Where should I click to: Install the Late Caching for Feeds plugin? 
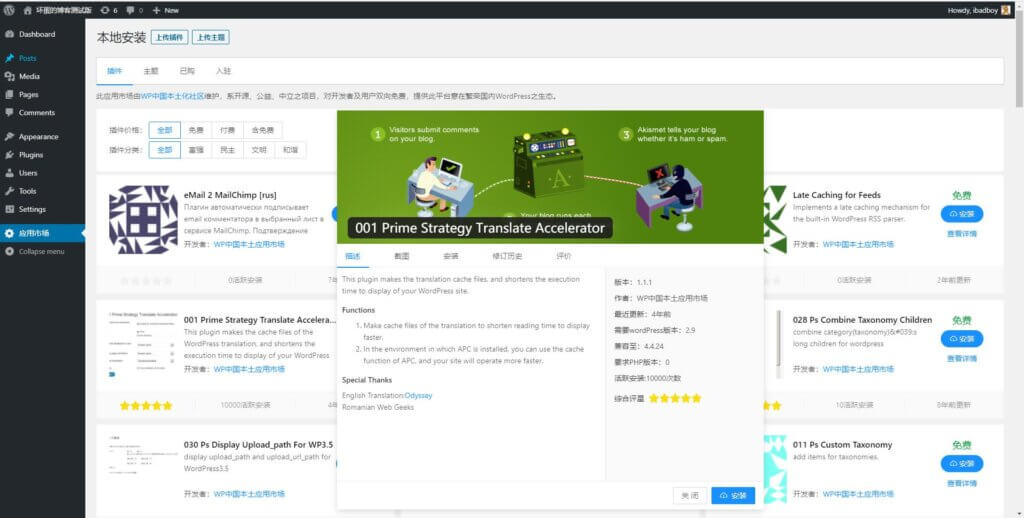961,214
